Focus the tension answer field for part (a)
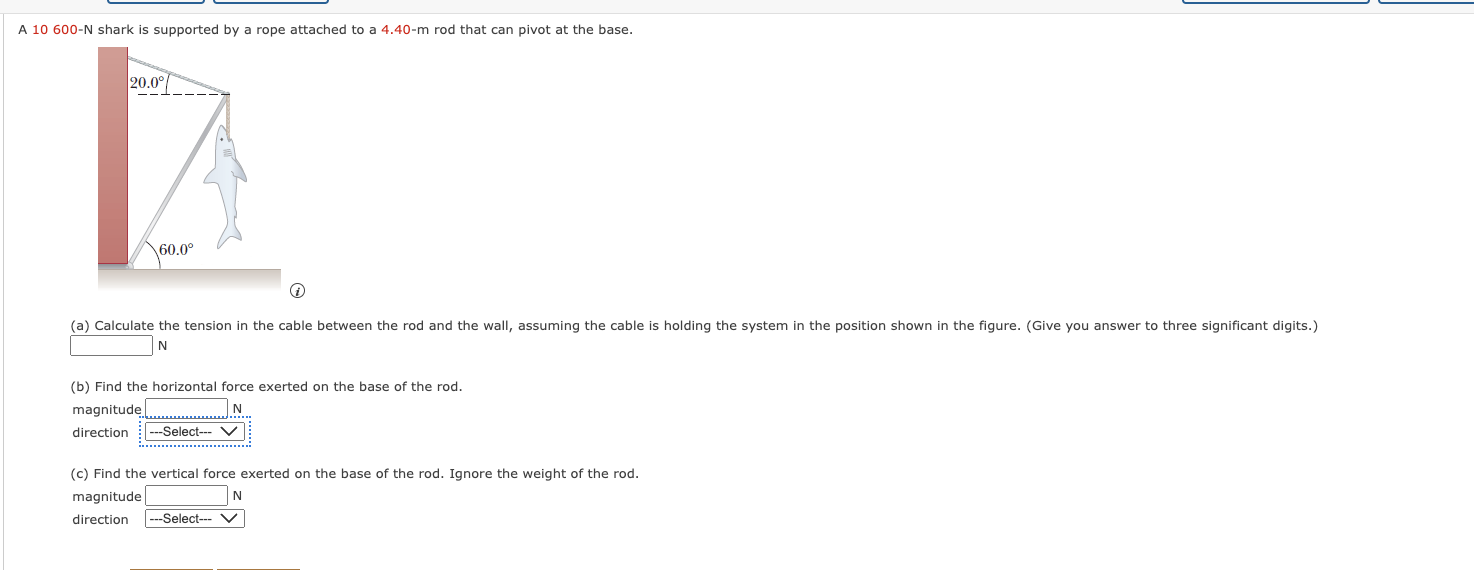The image size is (1474, 570). click(111, 346)
